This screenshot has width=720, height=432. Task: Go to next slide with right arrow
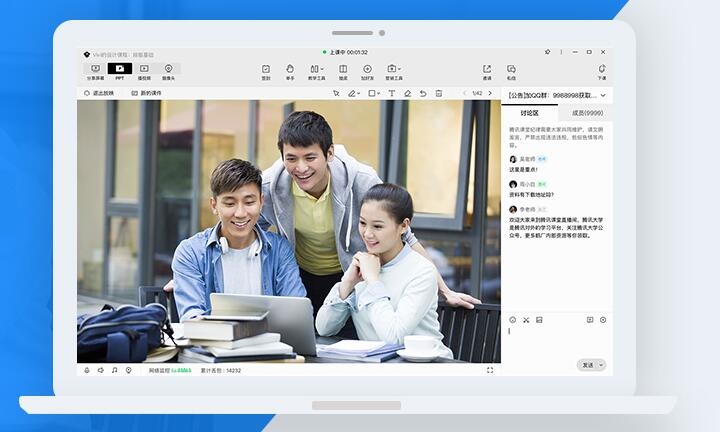pyautogui.click(x=492, y=93)
